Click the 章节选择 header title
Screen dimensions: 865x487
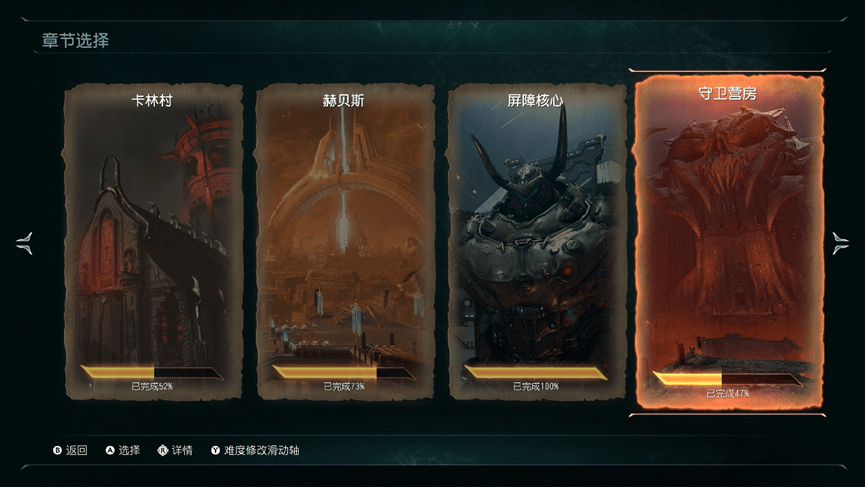point(76,40)
